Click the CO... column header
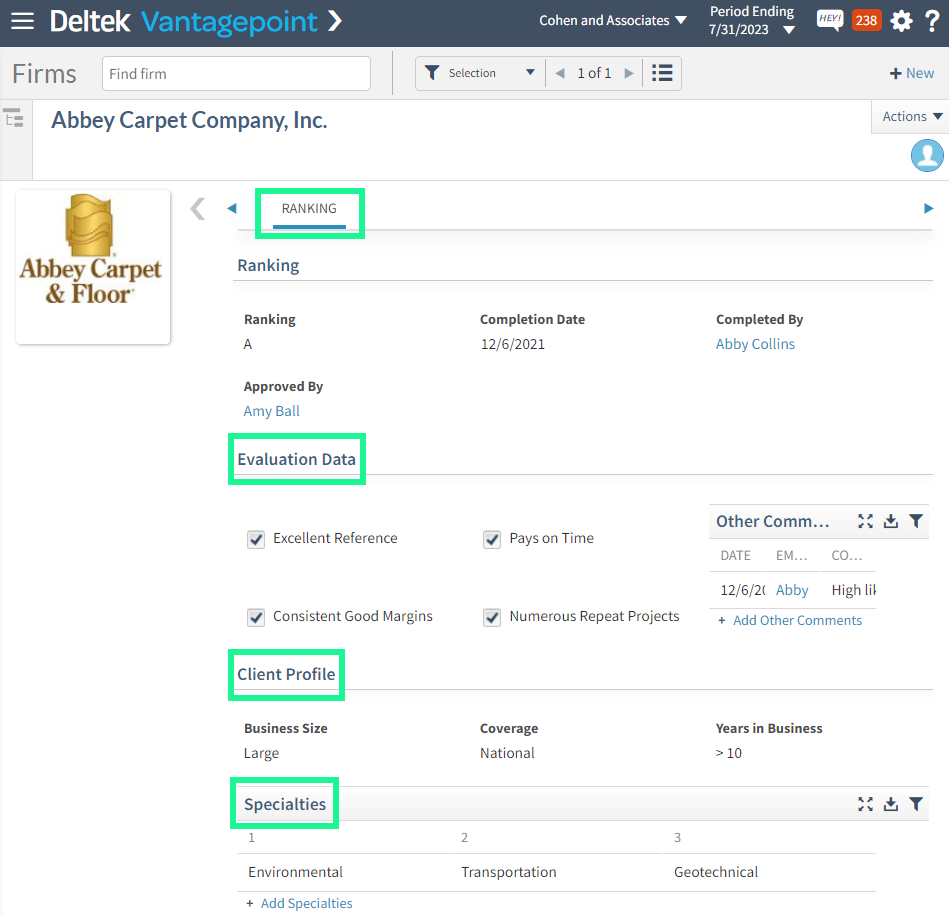 [x=847, y=556]
